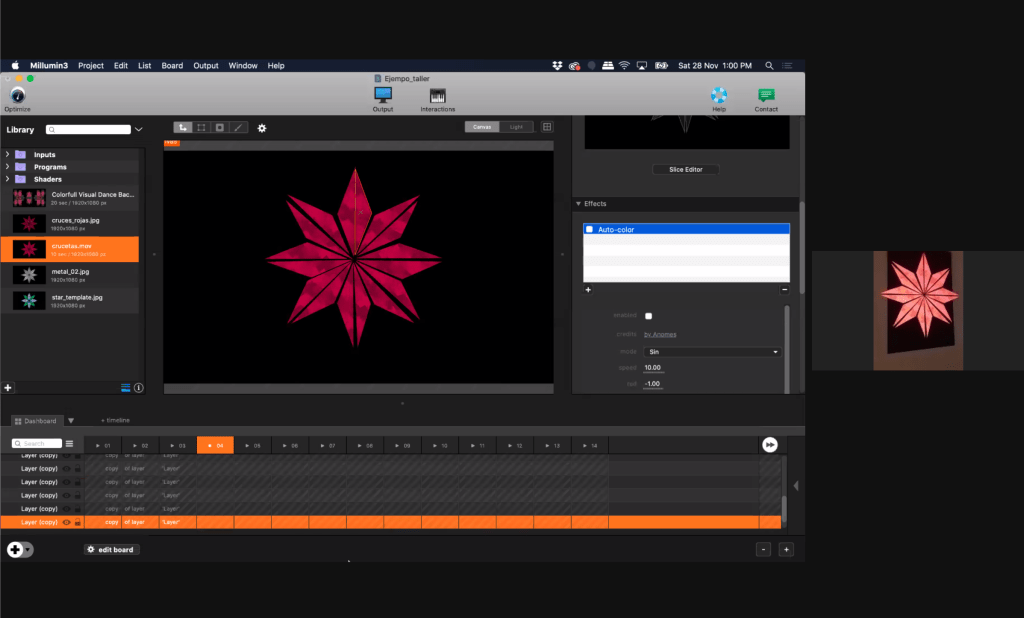1024x618 pixels.
Task: Open the Contact chat icon
Action: tap(766, 96)
